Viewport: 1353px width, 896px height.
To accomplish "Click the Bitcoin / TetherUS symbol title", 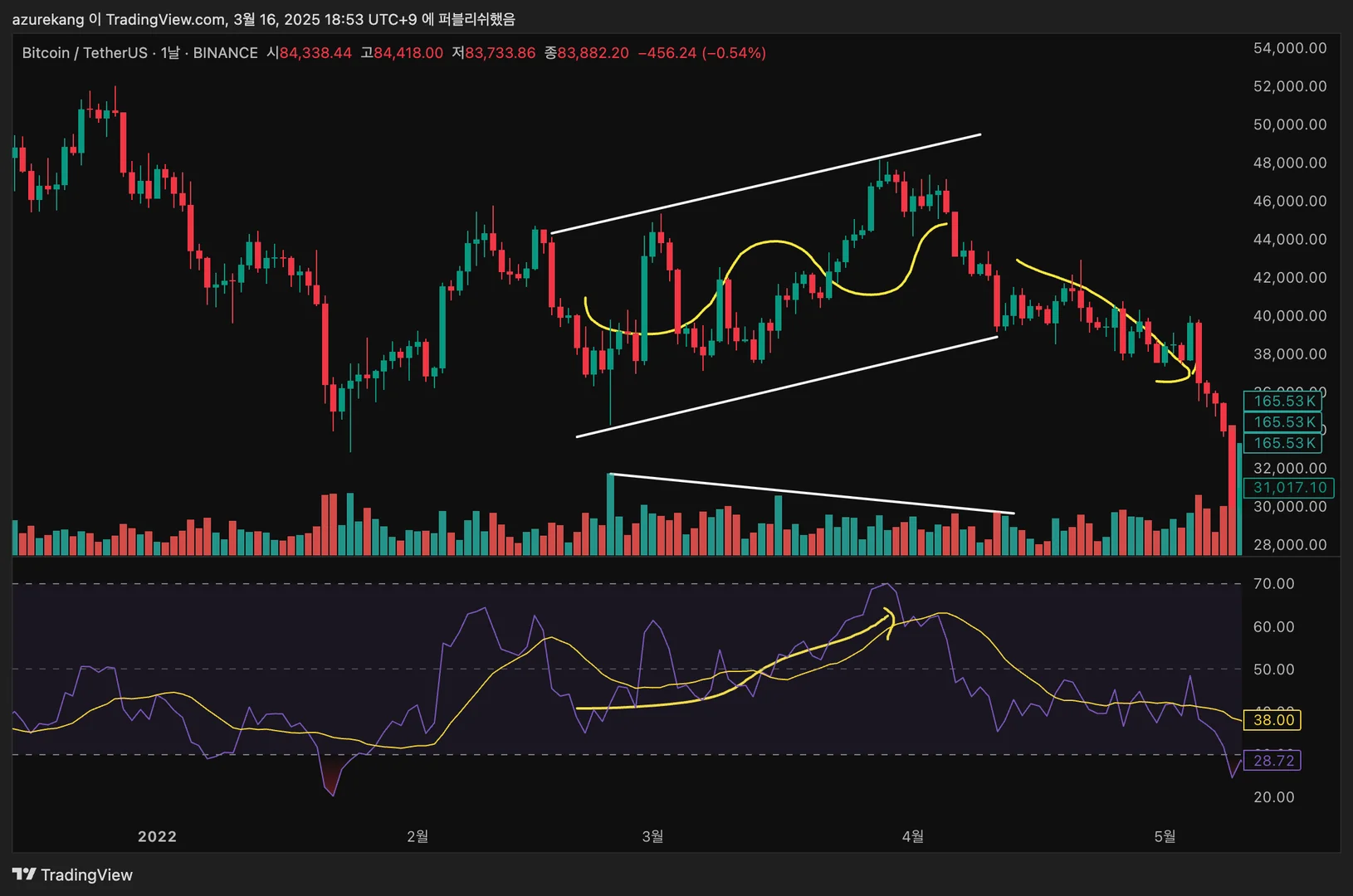I will pyautogui.click(x=85, y=53).
